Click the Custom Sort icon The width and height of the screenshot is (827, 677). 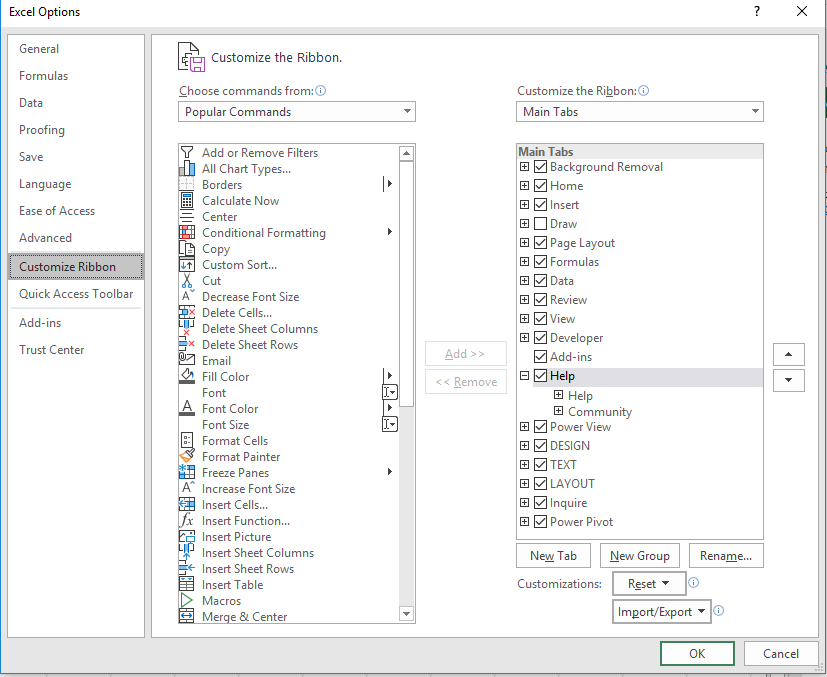click(187, 265)
